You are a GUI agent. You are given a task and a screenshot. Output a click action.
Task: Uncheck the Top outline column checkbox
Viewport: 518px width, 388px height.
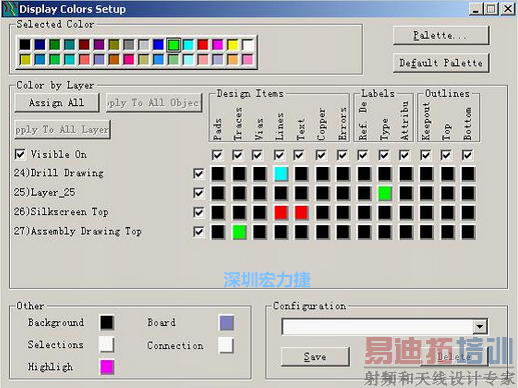click(x=446, y=155)
